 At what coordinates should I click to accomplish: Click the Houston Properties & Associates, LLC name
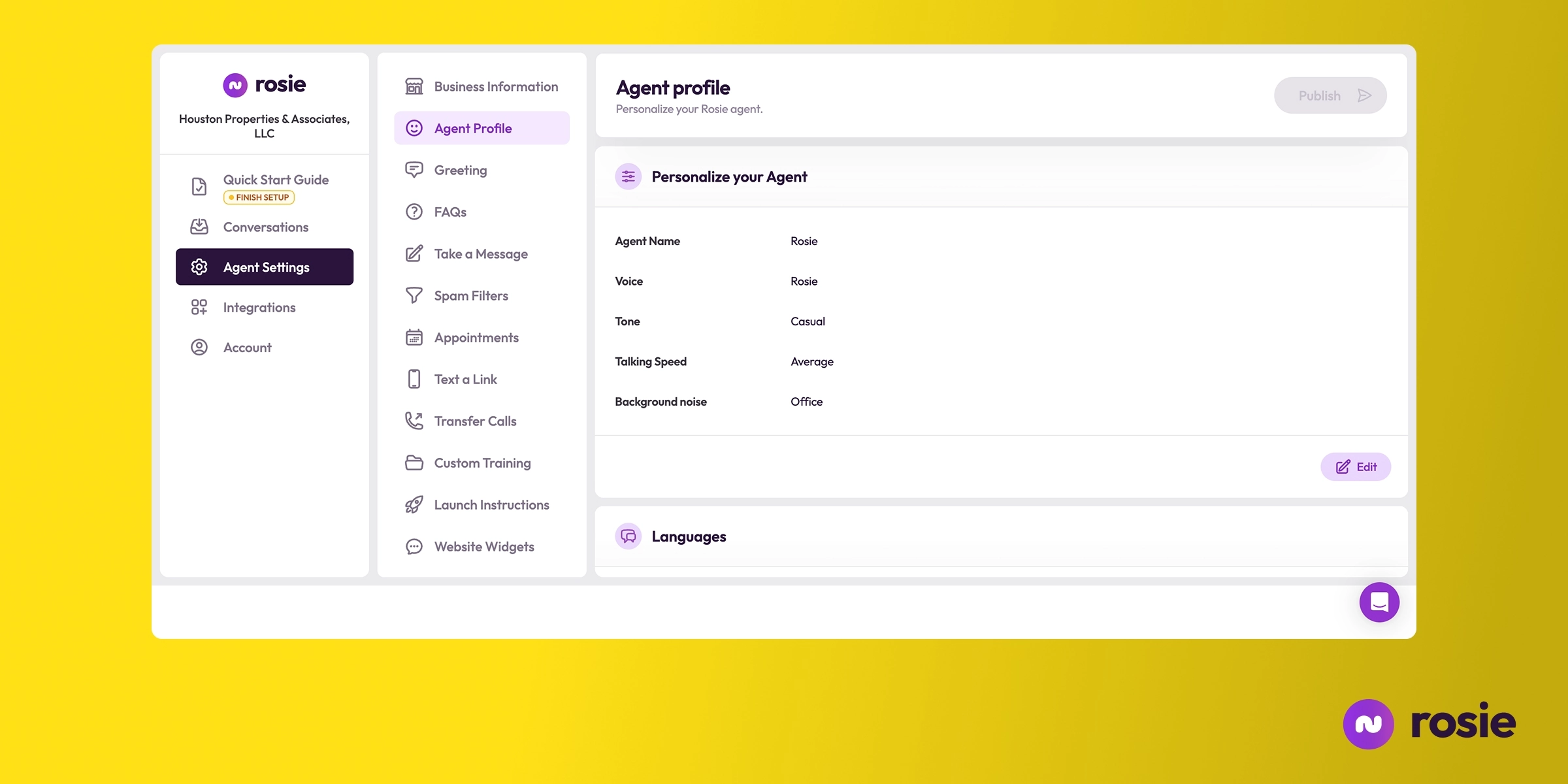pos(265,126)
